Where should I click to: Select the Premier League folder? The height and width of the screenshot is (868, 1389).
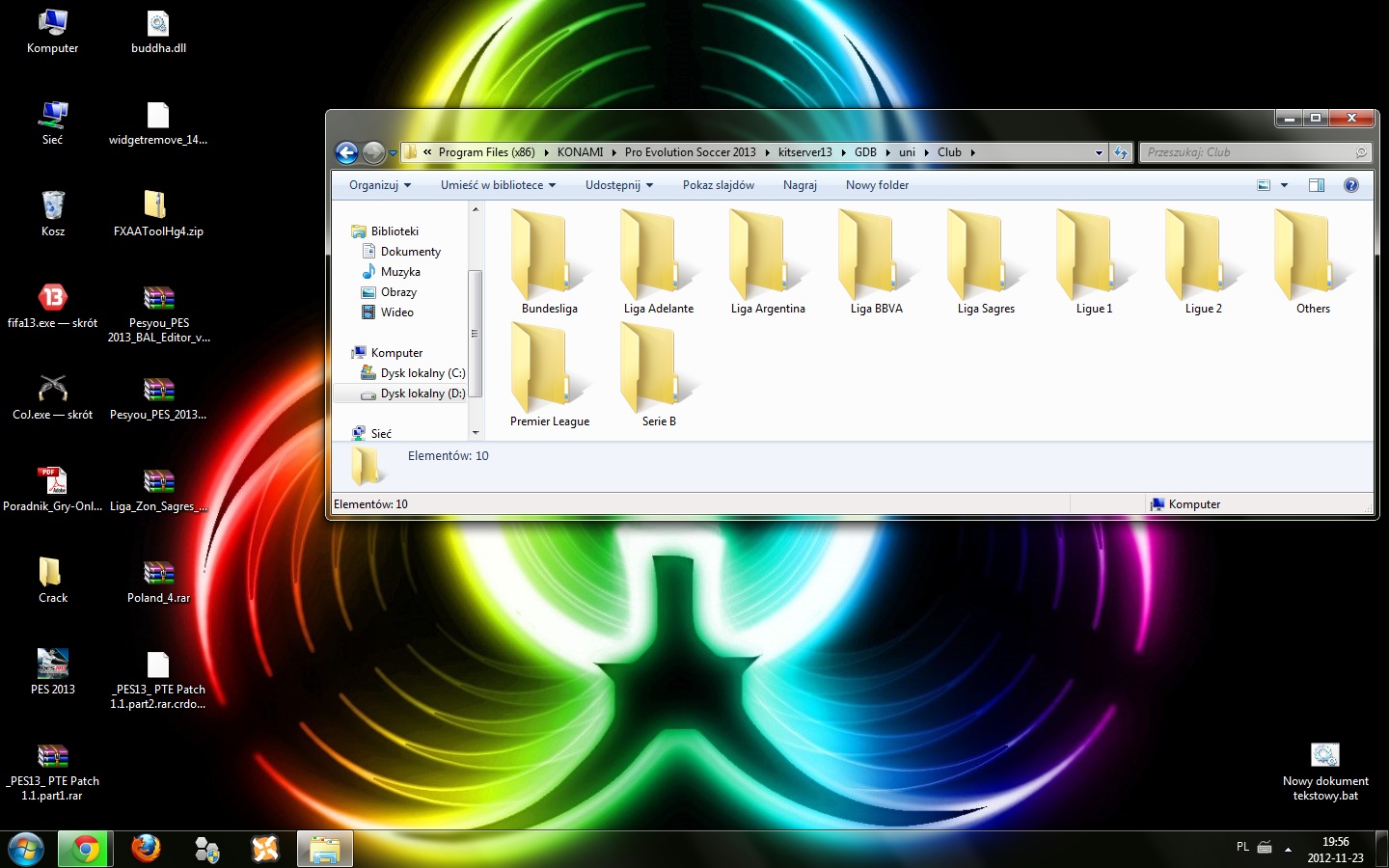pos(550,375)
